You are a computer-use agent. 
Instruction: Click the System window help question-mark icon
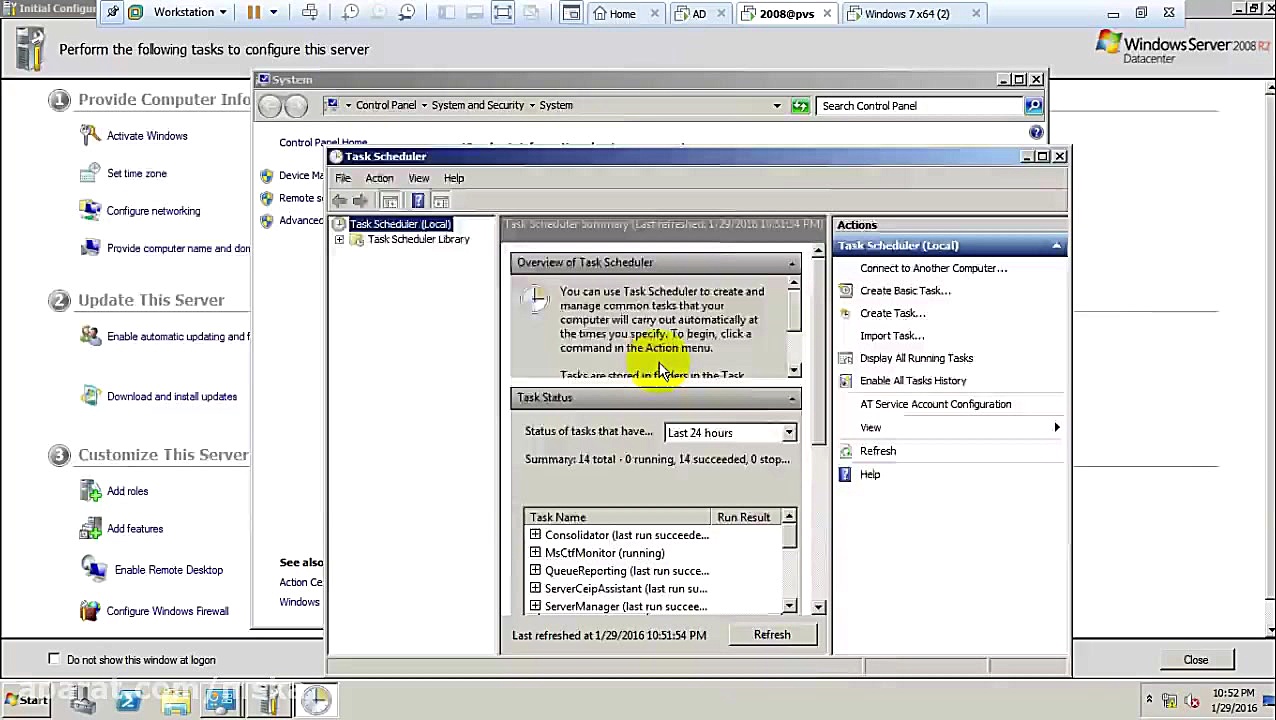[x=1036, y=132]
